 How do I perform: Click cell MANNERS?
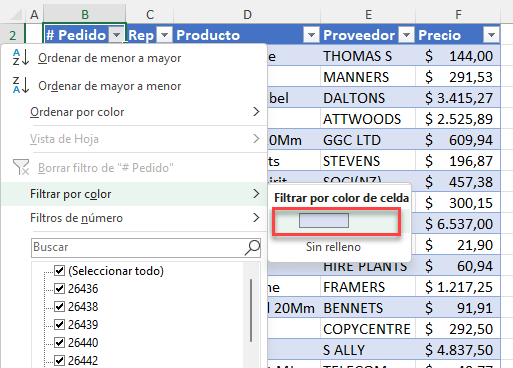click(x=368, y=77)
